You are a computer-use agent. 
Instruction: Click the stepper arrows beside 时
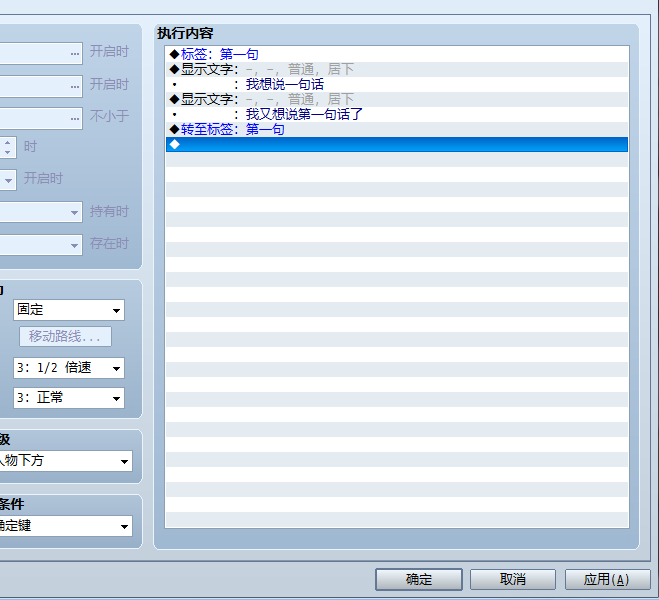coord(8,147)
